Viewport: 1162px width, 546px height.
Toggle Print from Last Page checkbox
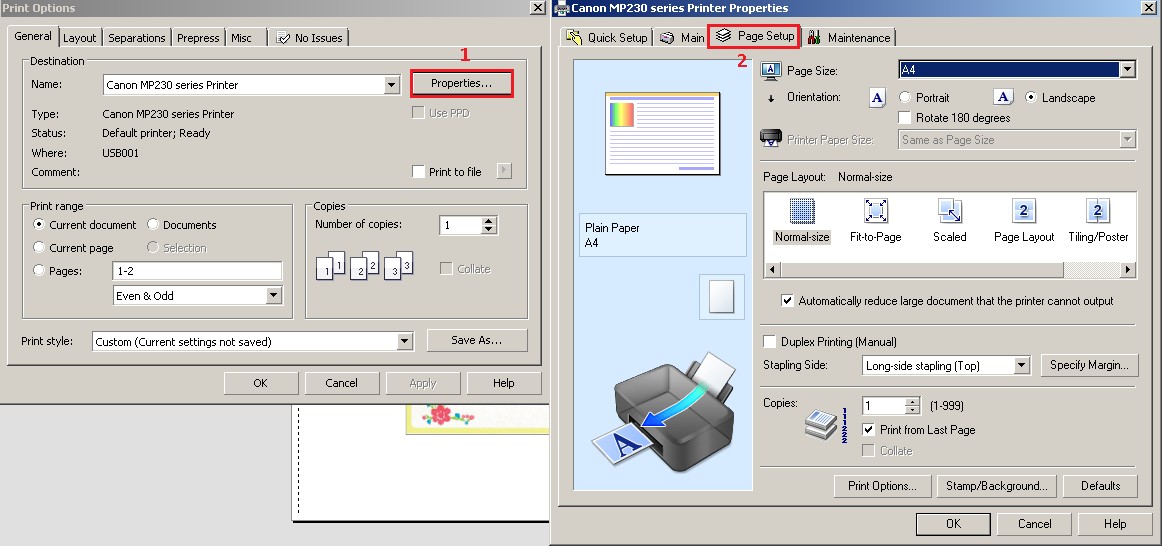(869, 430)
